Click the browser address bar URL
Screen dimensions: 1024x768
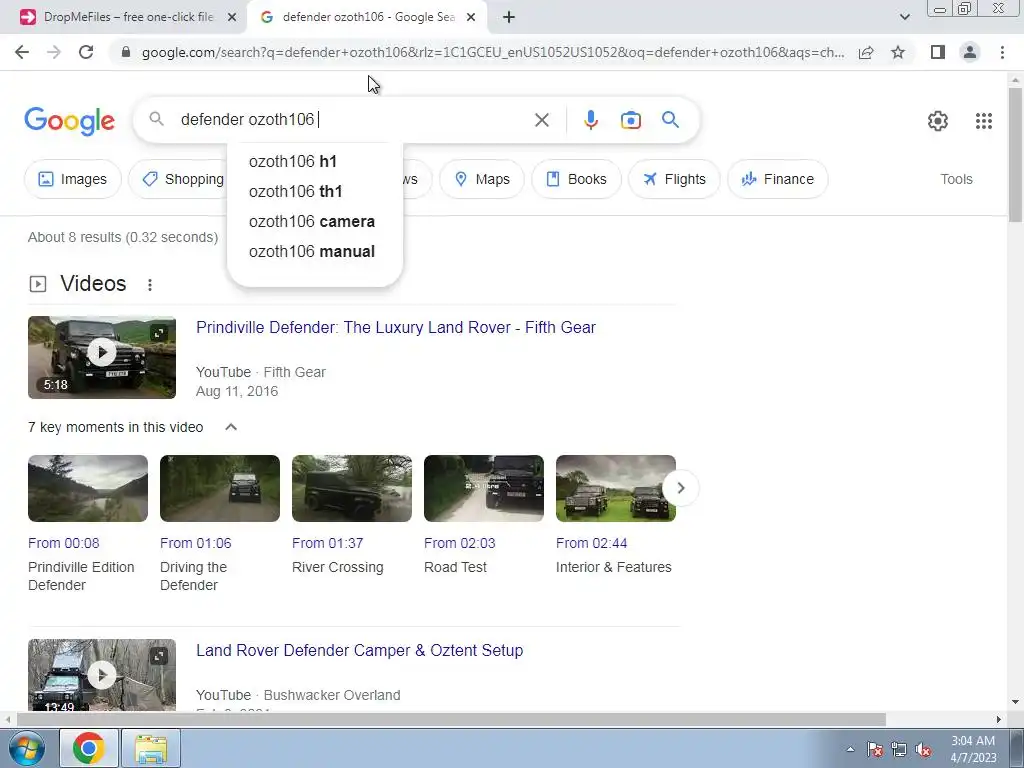pos(492,52)
